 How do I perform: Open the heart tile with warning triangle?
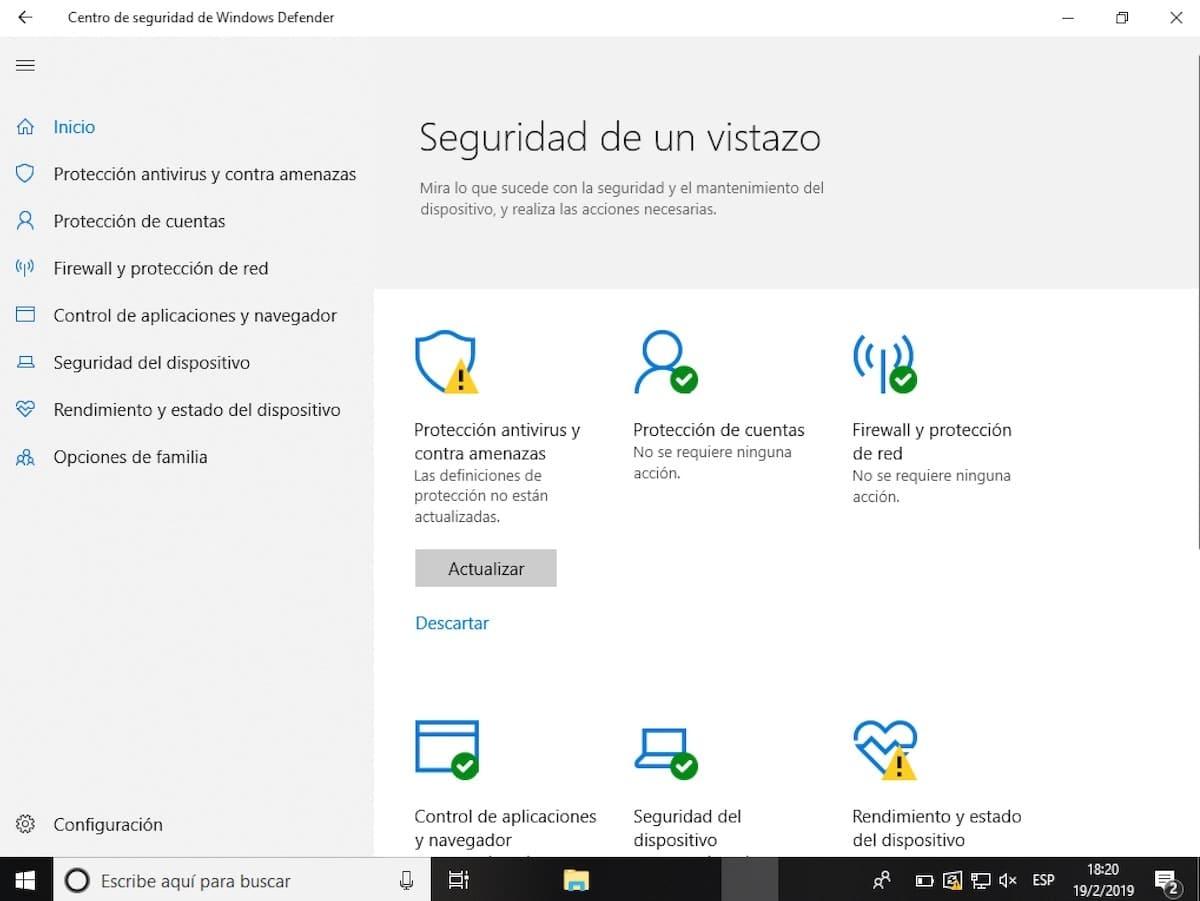tap(883, 748)
